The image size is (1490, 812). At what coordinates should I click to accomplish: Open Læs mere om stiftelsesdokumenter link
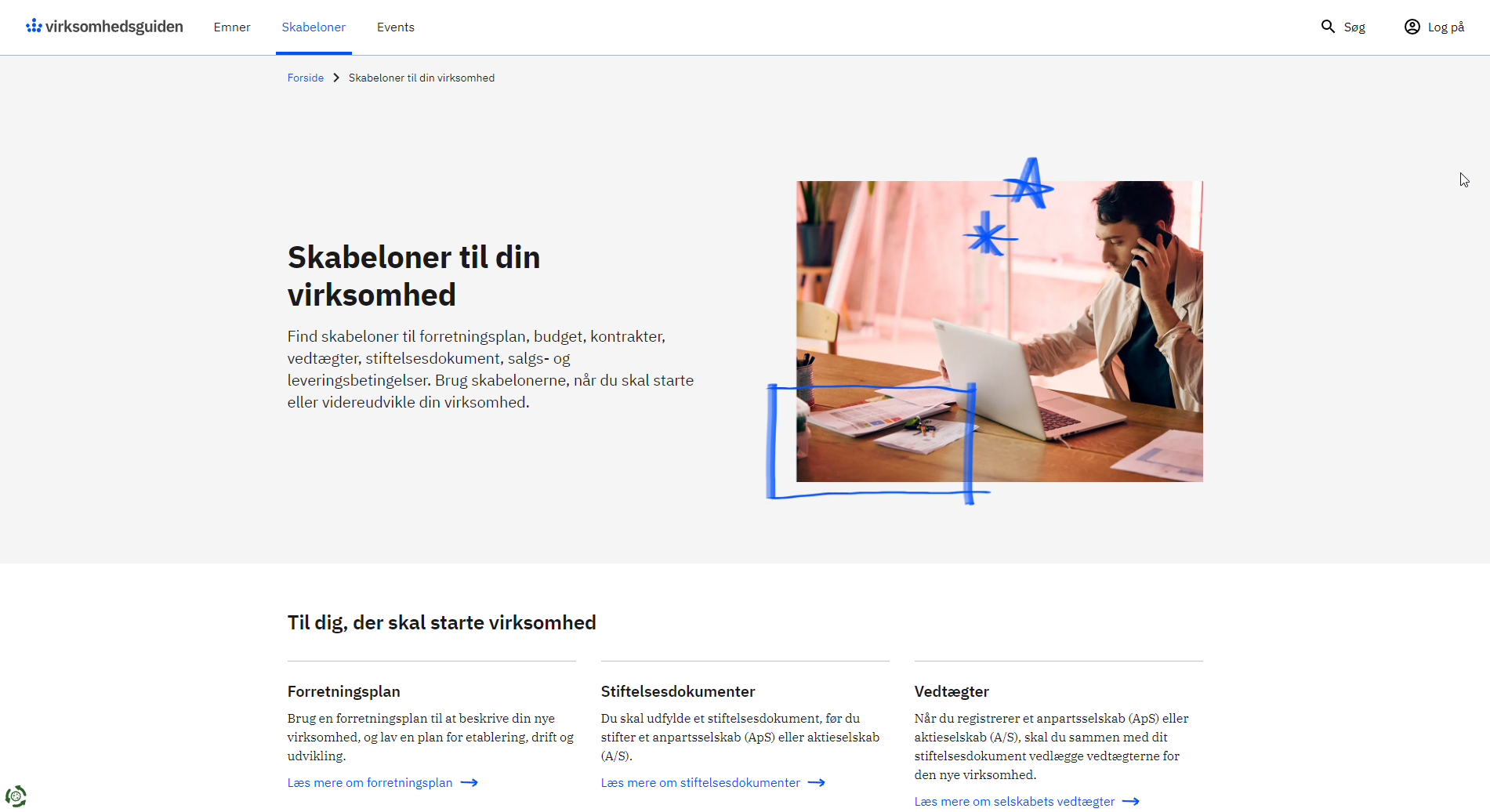pyautogui.click(x=700, y=783)
